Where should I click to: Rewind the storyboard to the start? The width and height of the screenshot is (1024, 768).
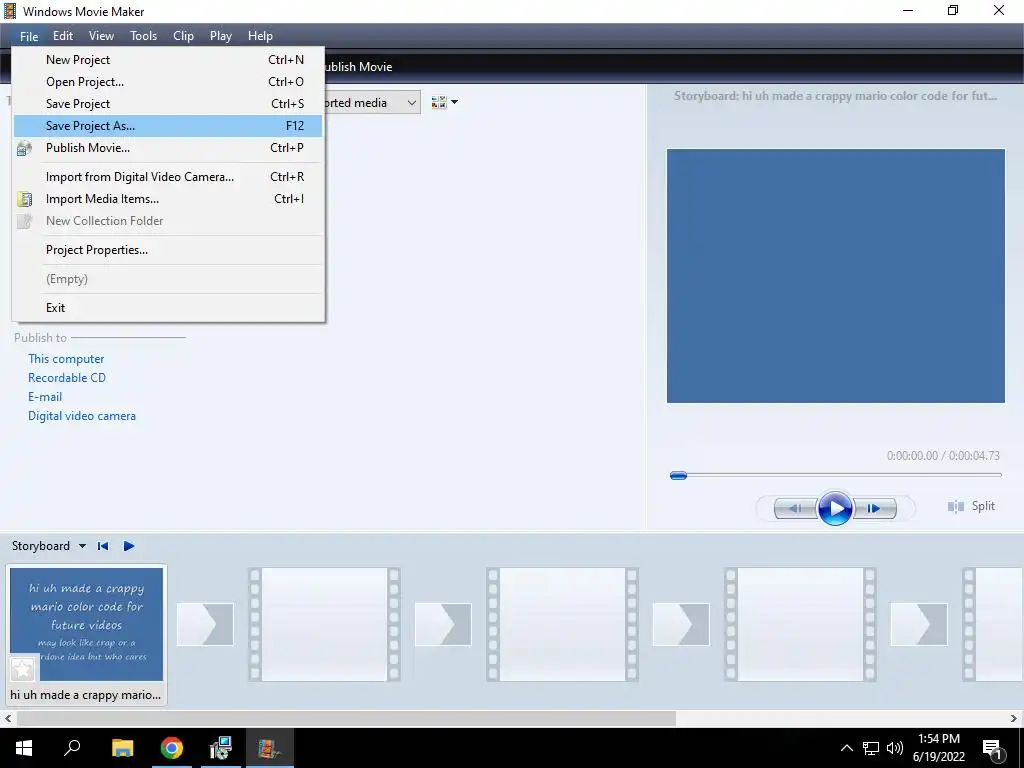[x=103, y=546]
